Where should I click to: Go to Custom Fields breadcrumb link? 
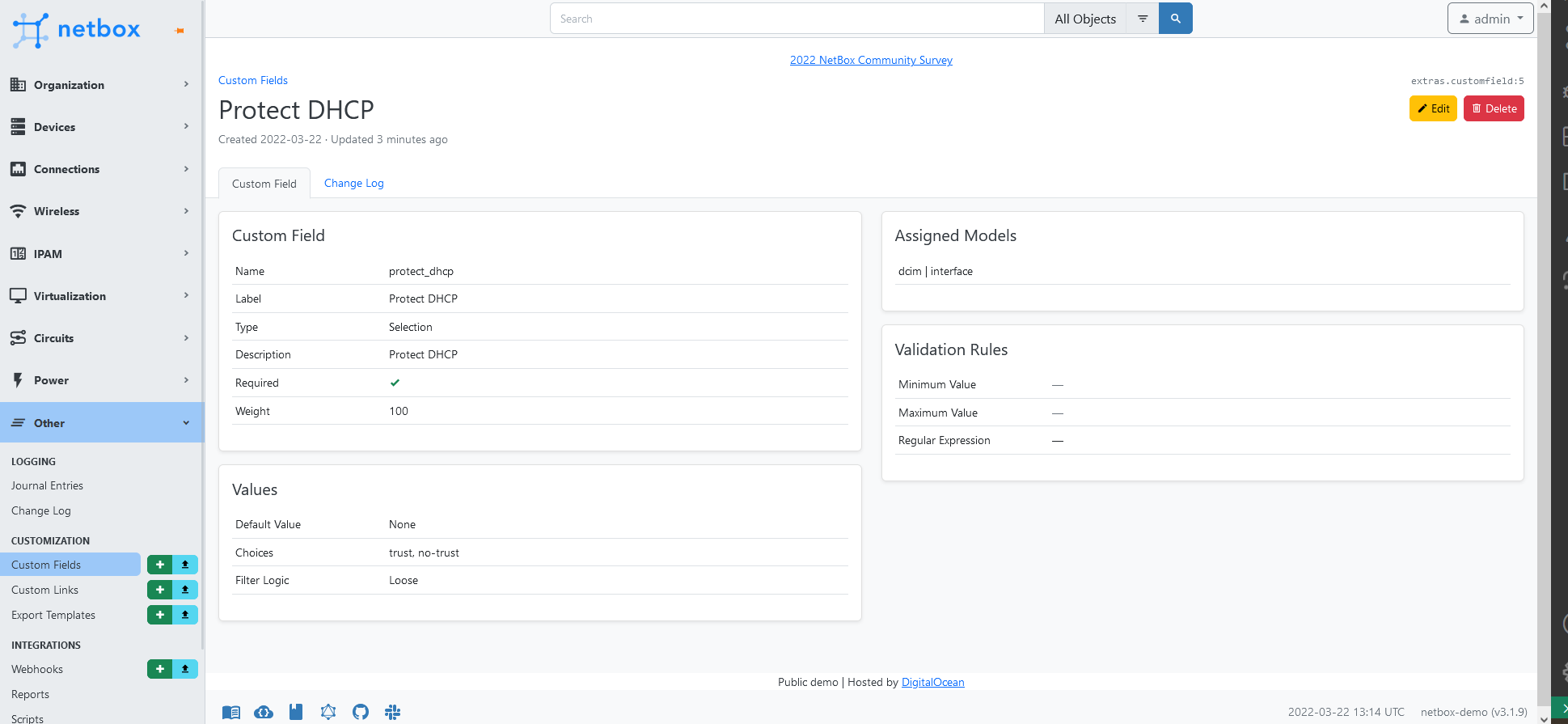(253, 80)
